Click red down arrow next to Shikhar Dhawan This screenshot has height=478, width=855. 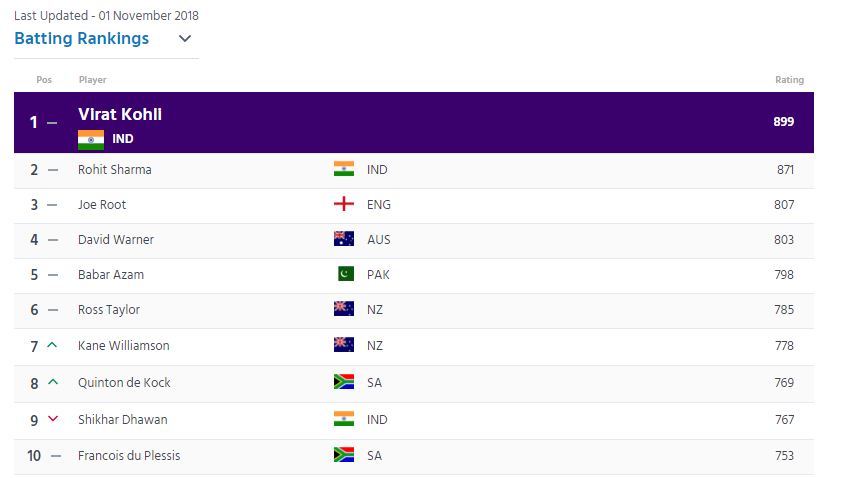pos(53,419)
